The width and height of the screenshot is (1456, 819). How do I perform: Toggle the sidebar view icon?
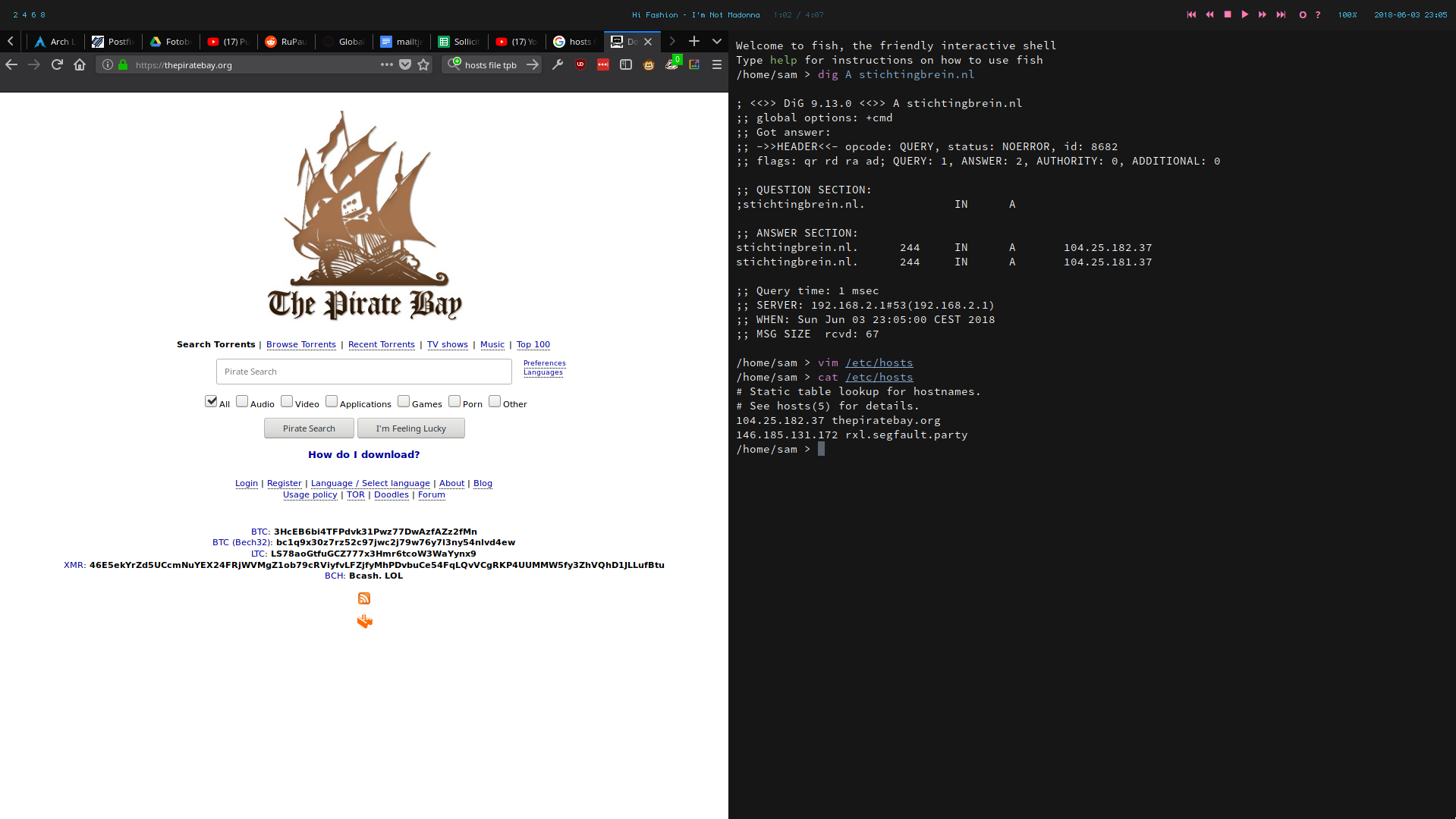pos(626,65)
